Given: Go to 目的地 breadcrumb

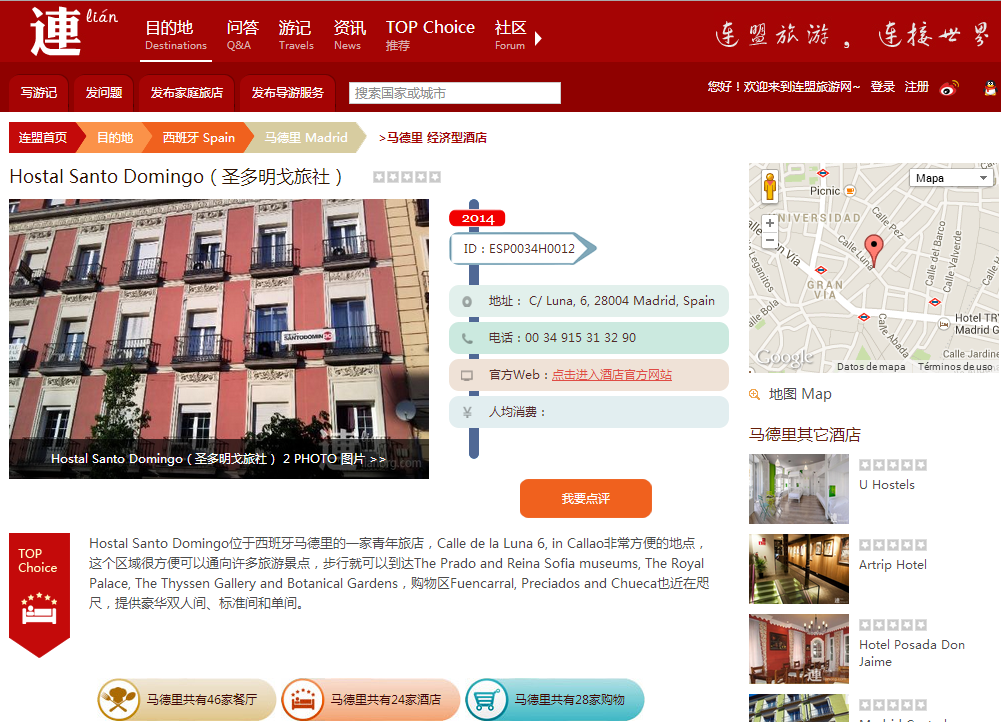Looking at the screenshot, I should 115,137.
